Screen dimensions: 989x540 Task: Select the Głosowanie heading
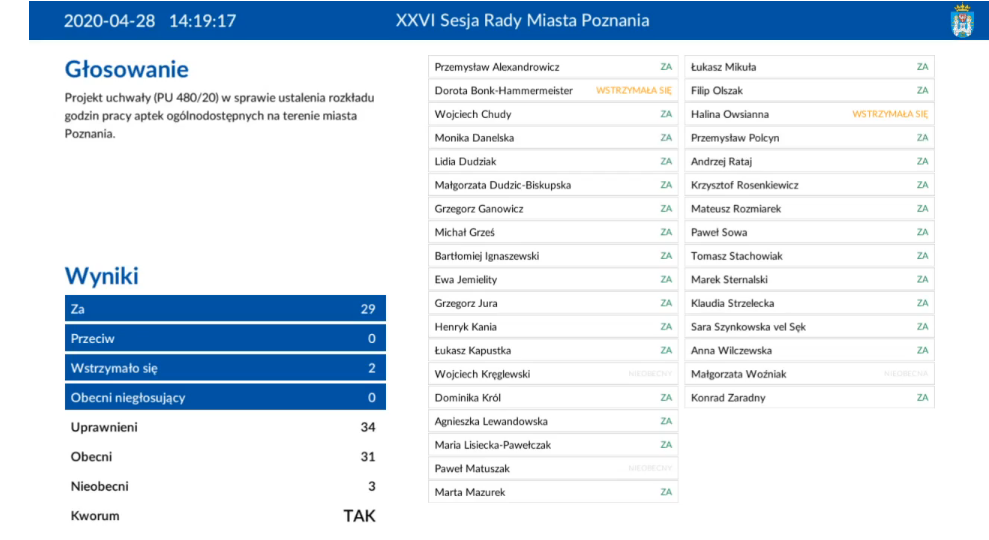pyautogui.click(x=126, y=69)
